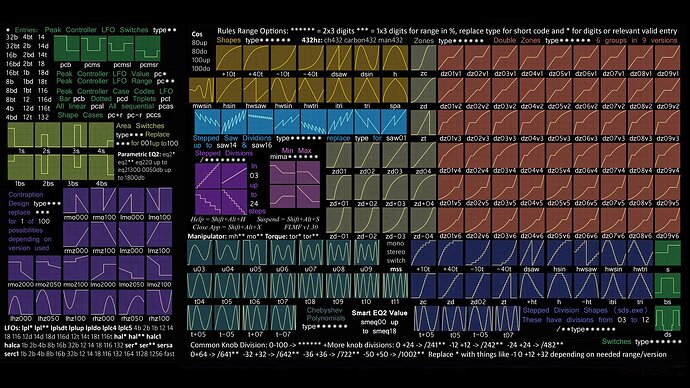The width and height of the screenshot is (690, 388).
Task: Click the dz09v1 double zone tile
Action: click(668, 58)
